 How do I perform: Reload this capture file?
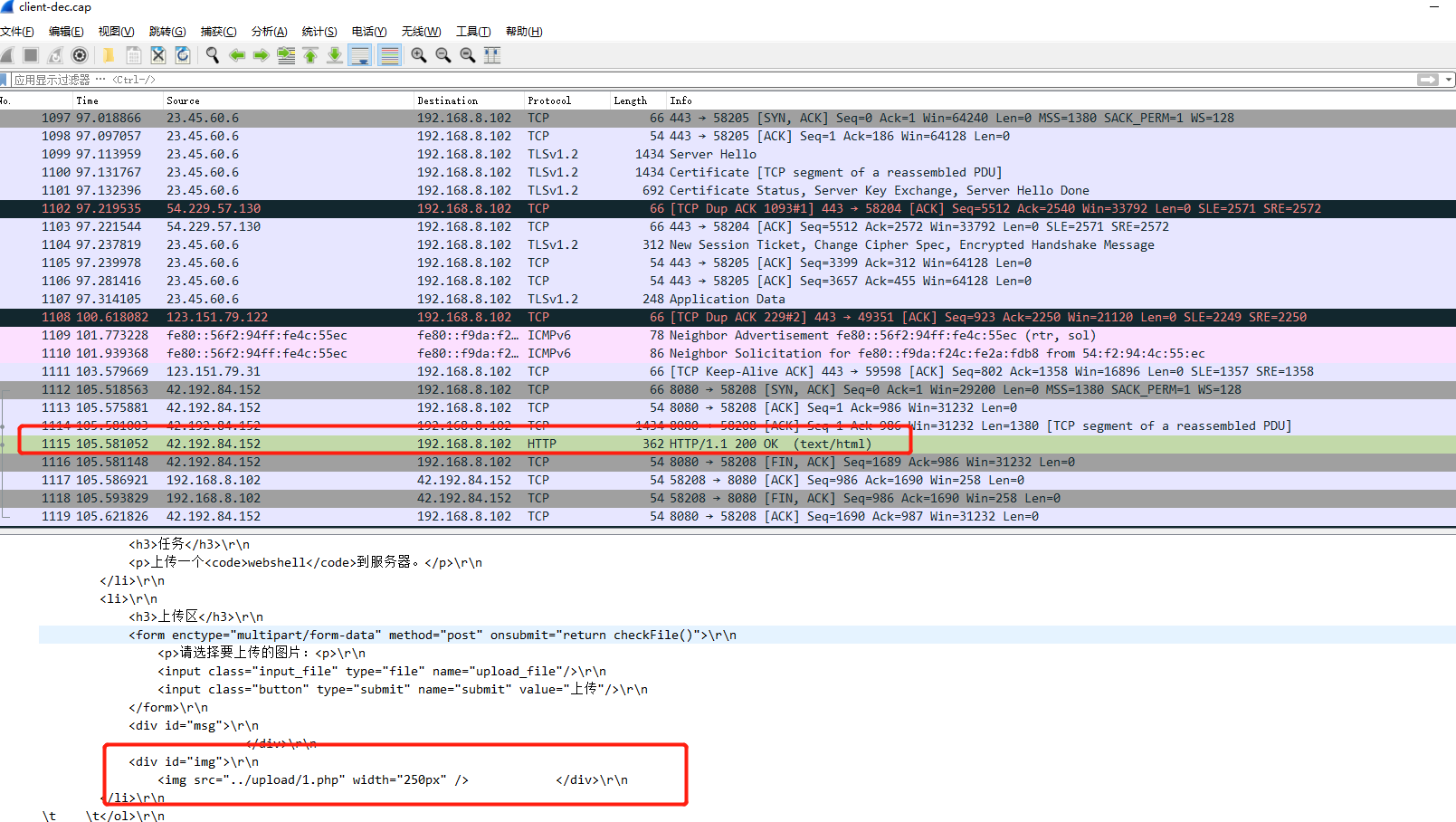[x=183, y=55]
